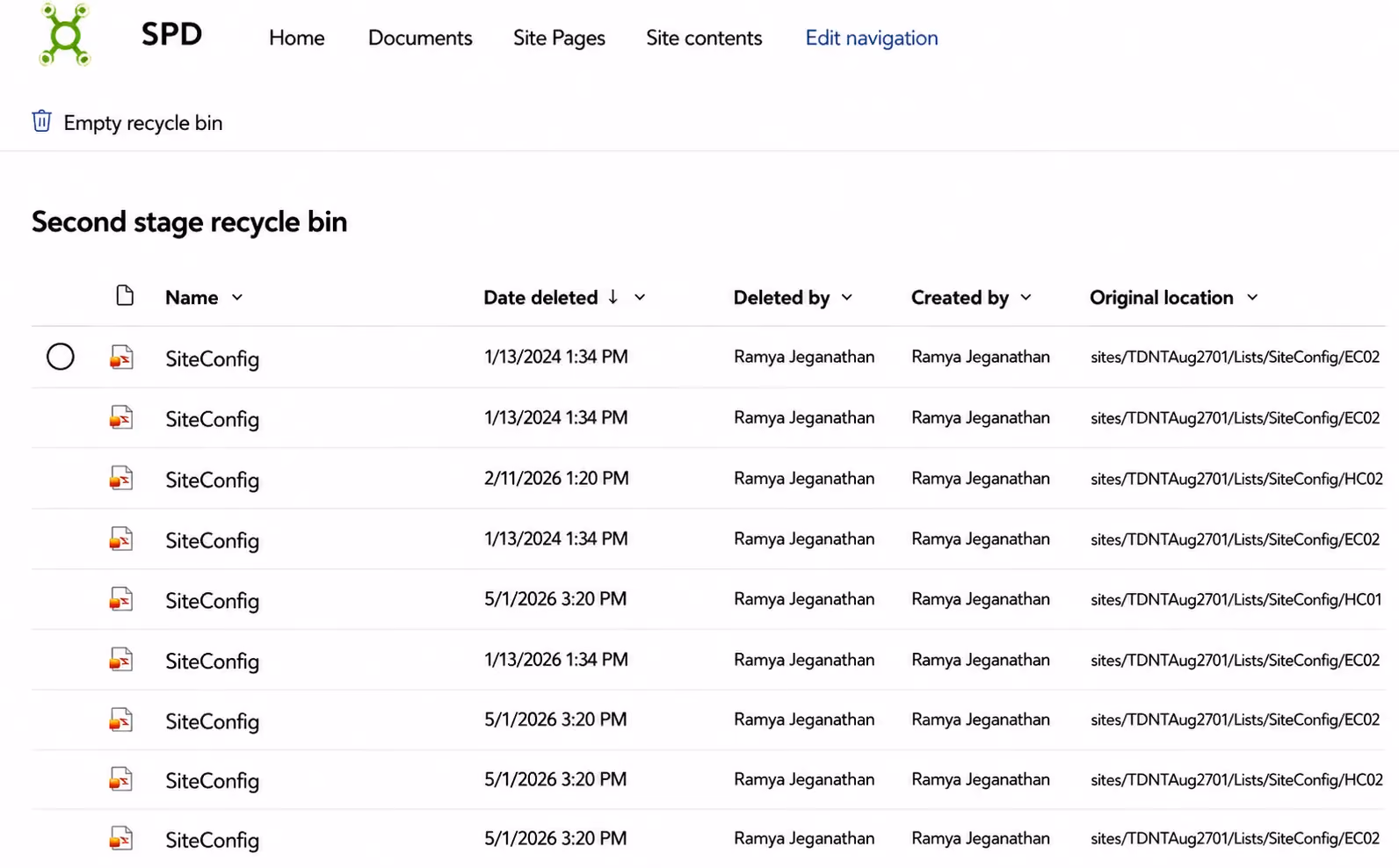The image size is (1399, 868).
Task: Expand the Original location column dropdown
Action: pos(1252,298)
